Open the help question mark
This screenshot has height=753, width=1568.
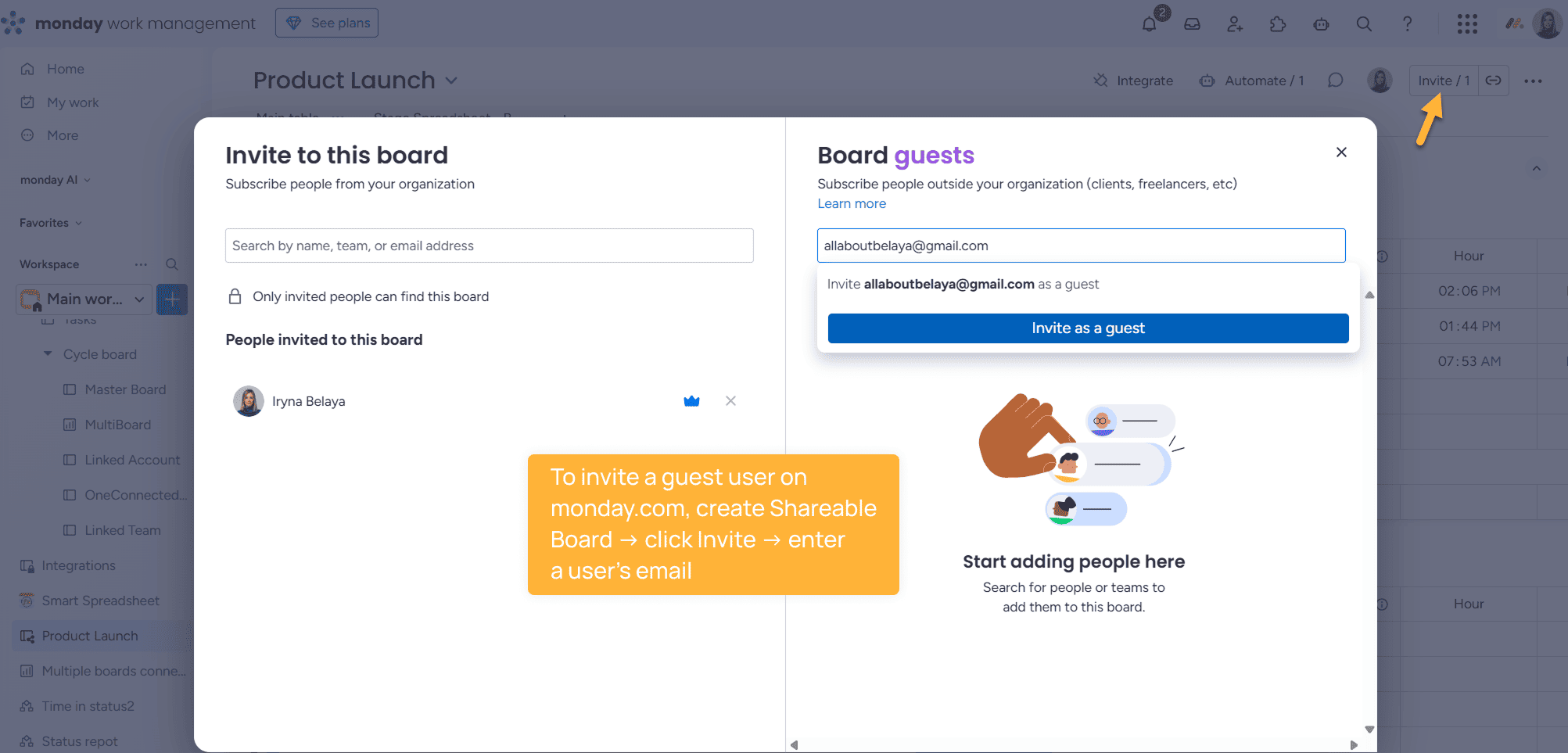pyautogui.click(x=1407, y=24)
